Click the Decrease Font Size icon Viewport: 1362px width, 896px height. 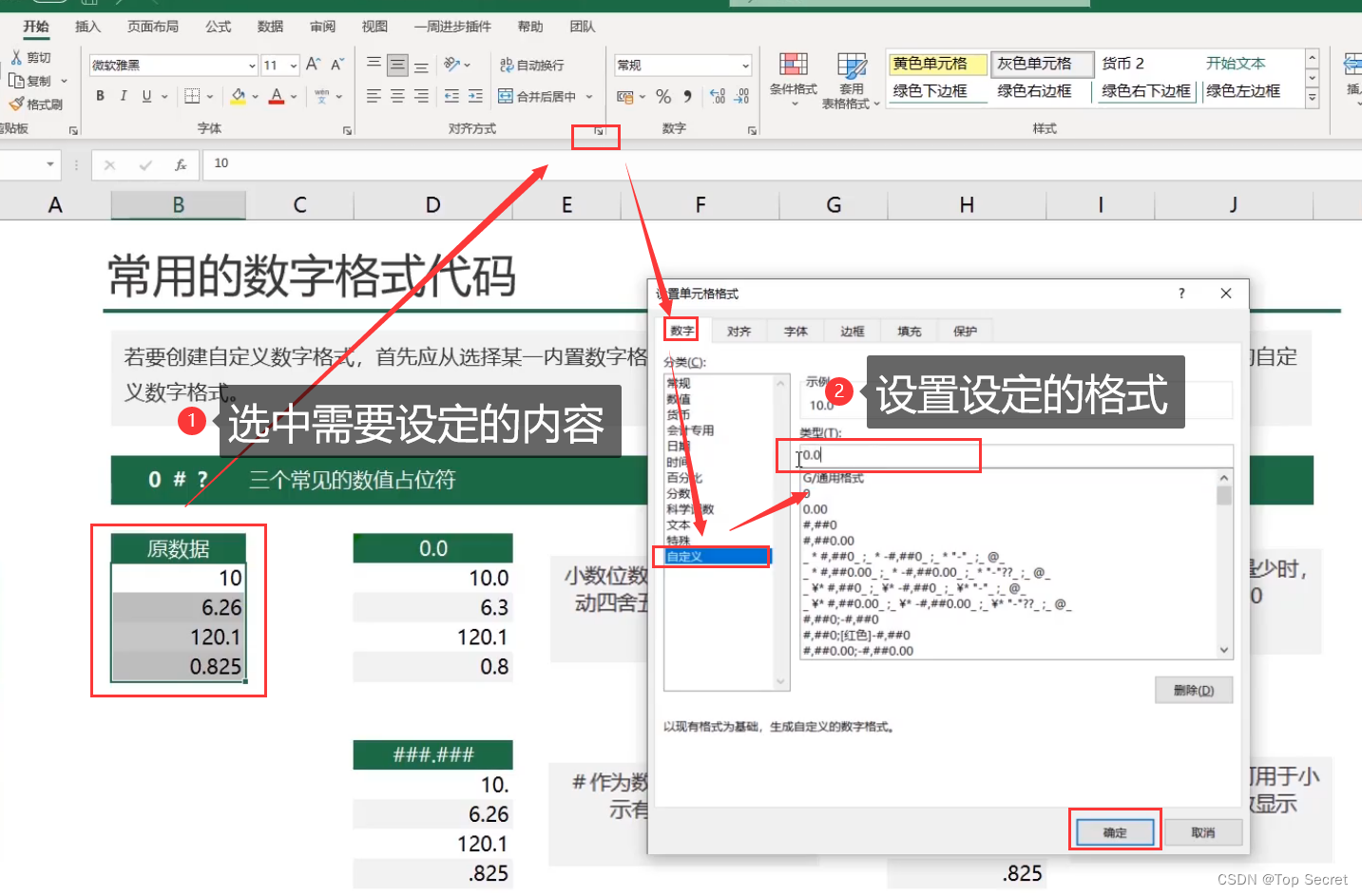(x=337, y=65)
